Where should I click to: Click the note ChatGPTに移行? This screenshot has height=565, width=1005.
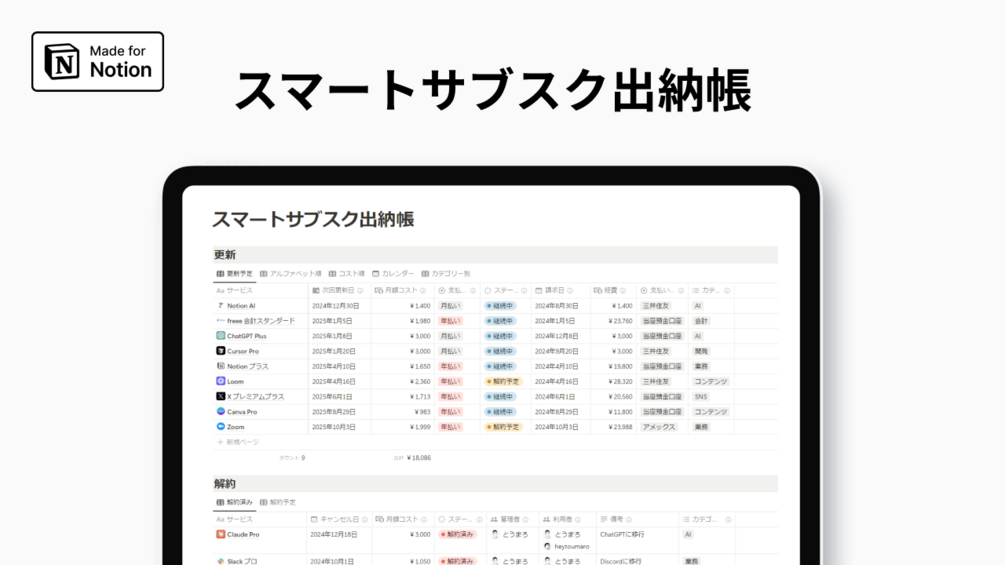pyautogui.click(x=622, y=534)
